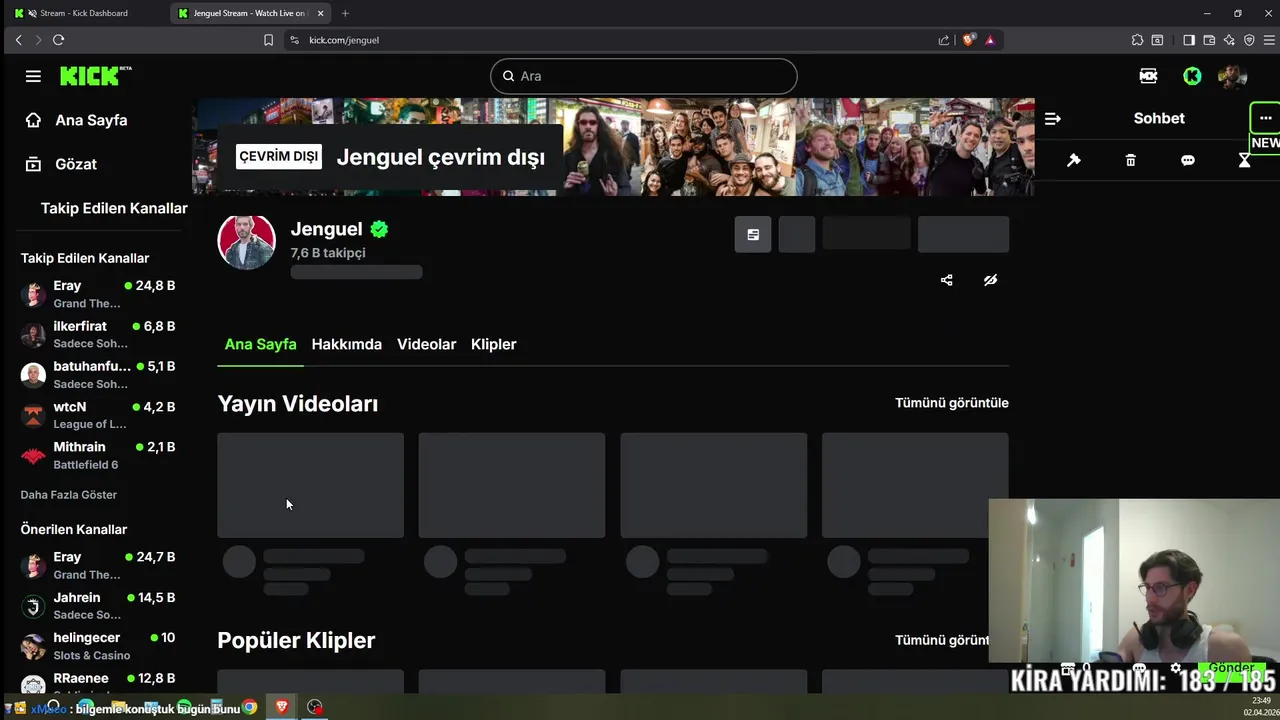
Task: Expand Daha Fazla Göster list
Action: [69, 495]
